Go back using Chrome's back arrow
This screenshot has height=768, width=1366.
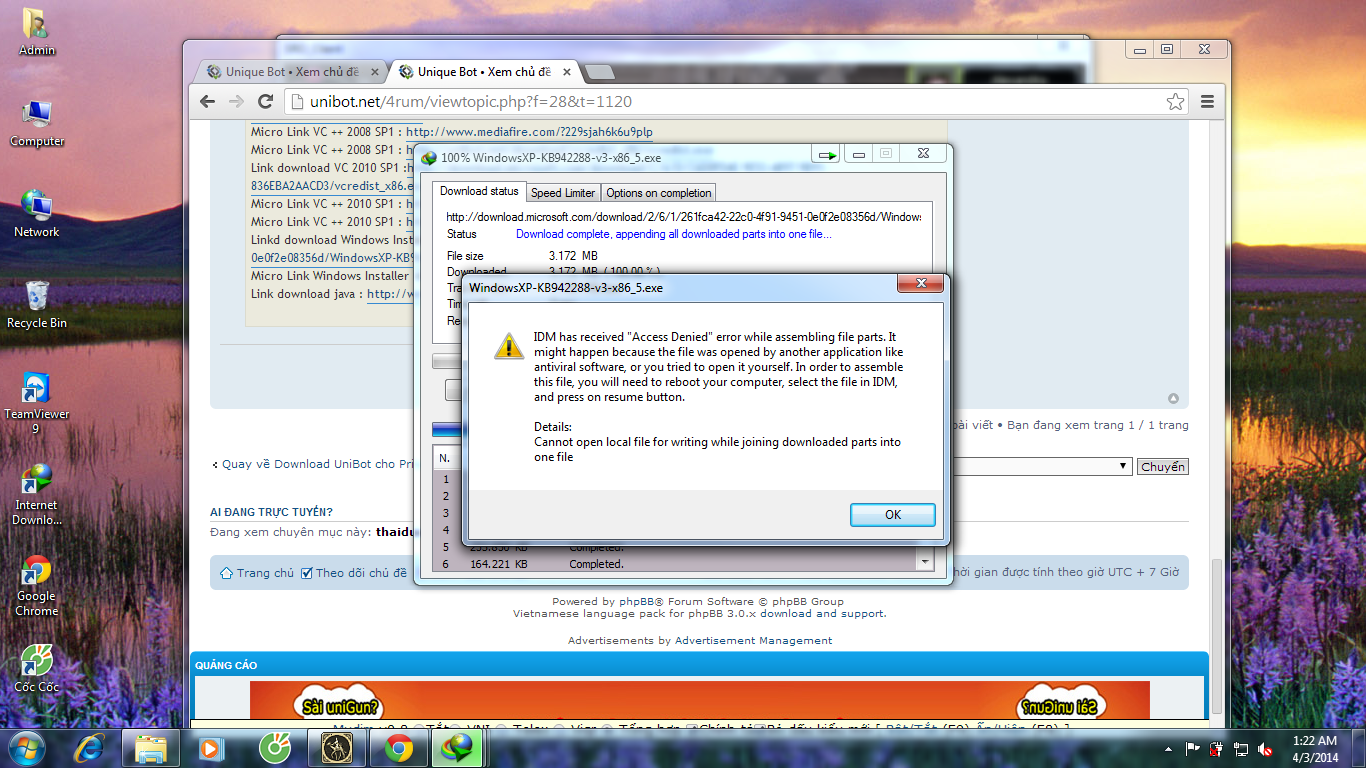(x=207, y=101)
